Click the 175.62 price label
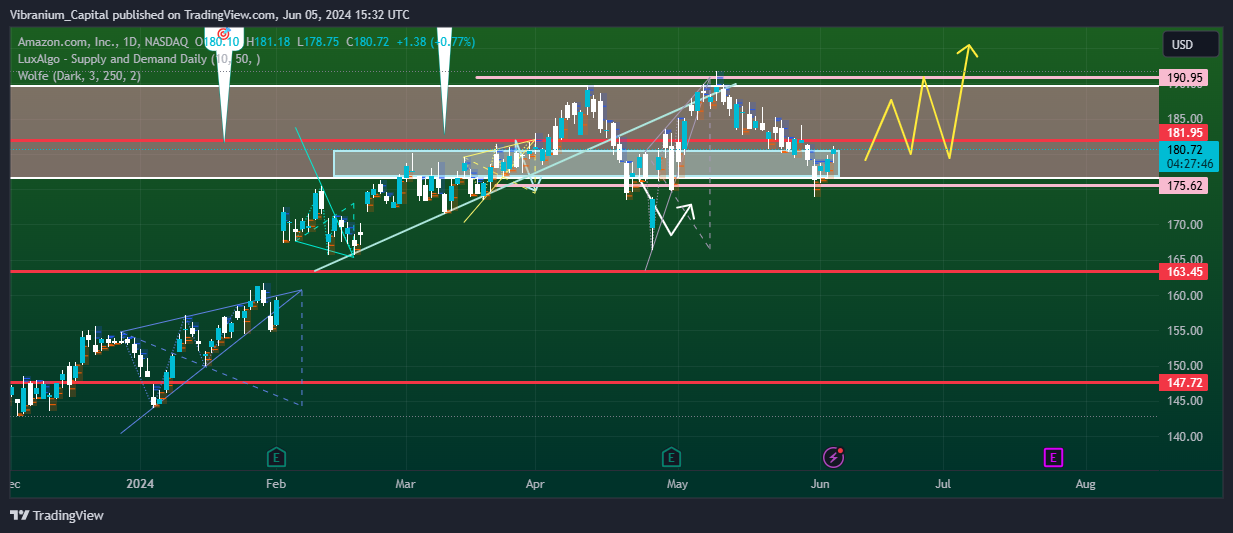1233x533 pixels. pyautogui.click(x=1184, y=186)
